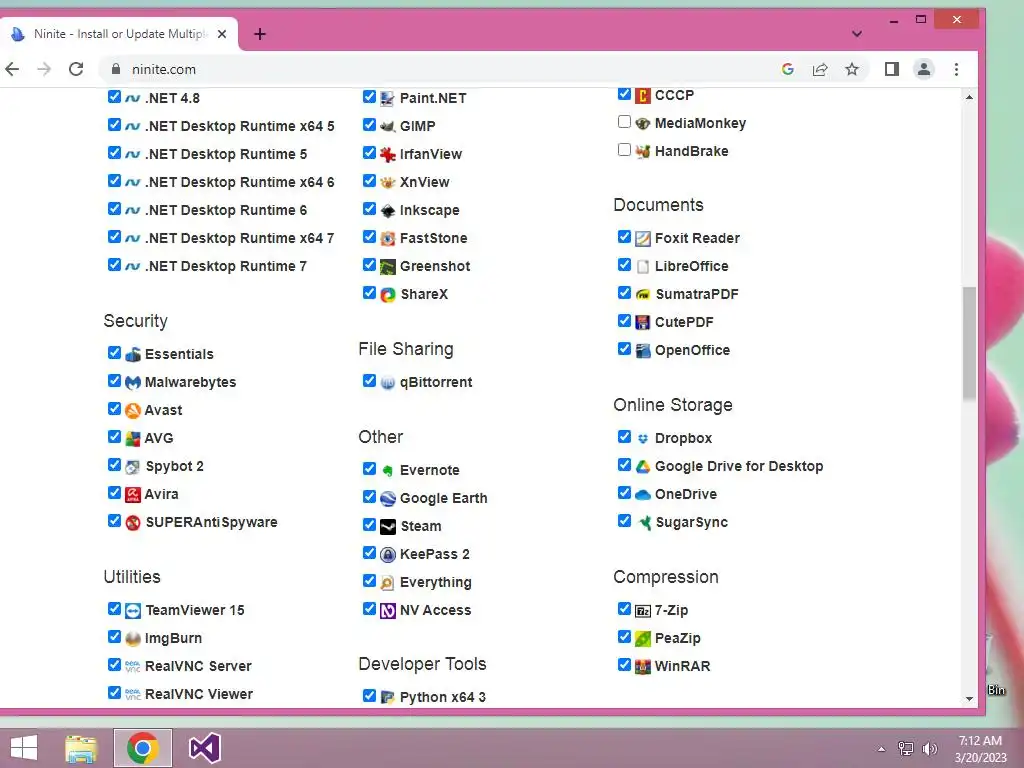
Task: Check the MediaMonkey checkbox
Action: 624,122
